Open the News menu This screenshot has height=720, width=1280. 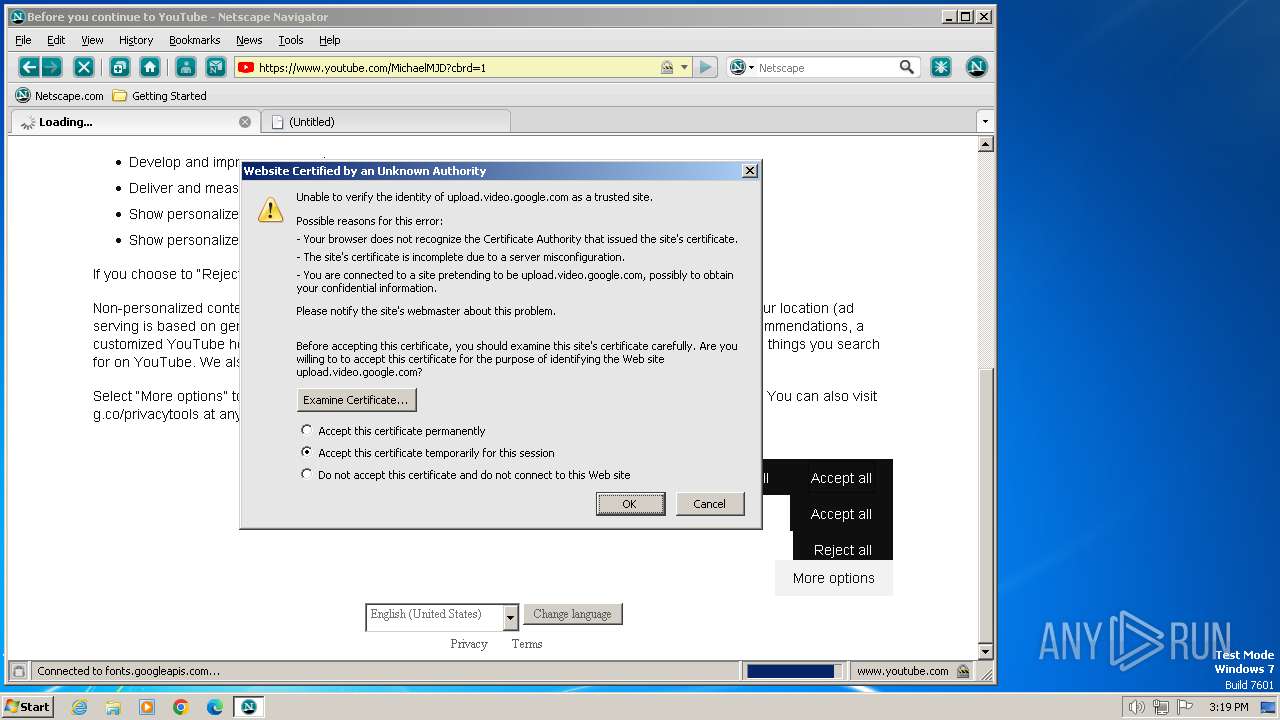pos(249,40)
